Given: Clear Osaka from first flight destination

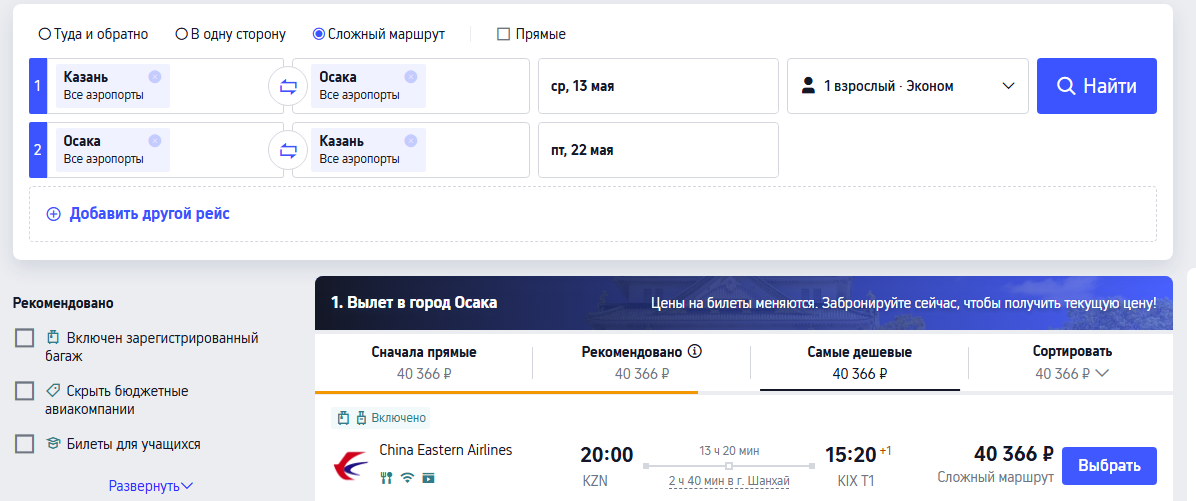Looking at the screenshot, I should pyautogui.click(x=410, y=77).
